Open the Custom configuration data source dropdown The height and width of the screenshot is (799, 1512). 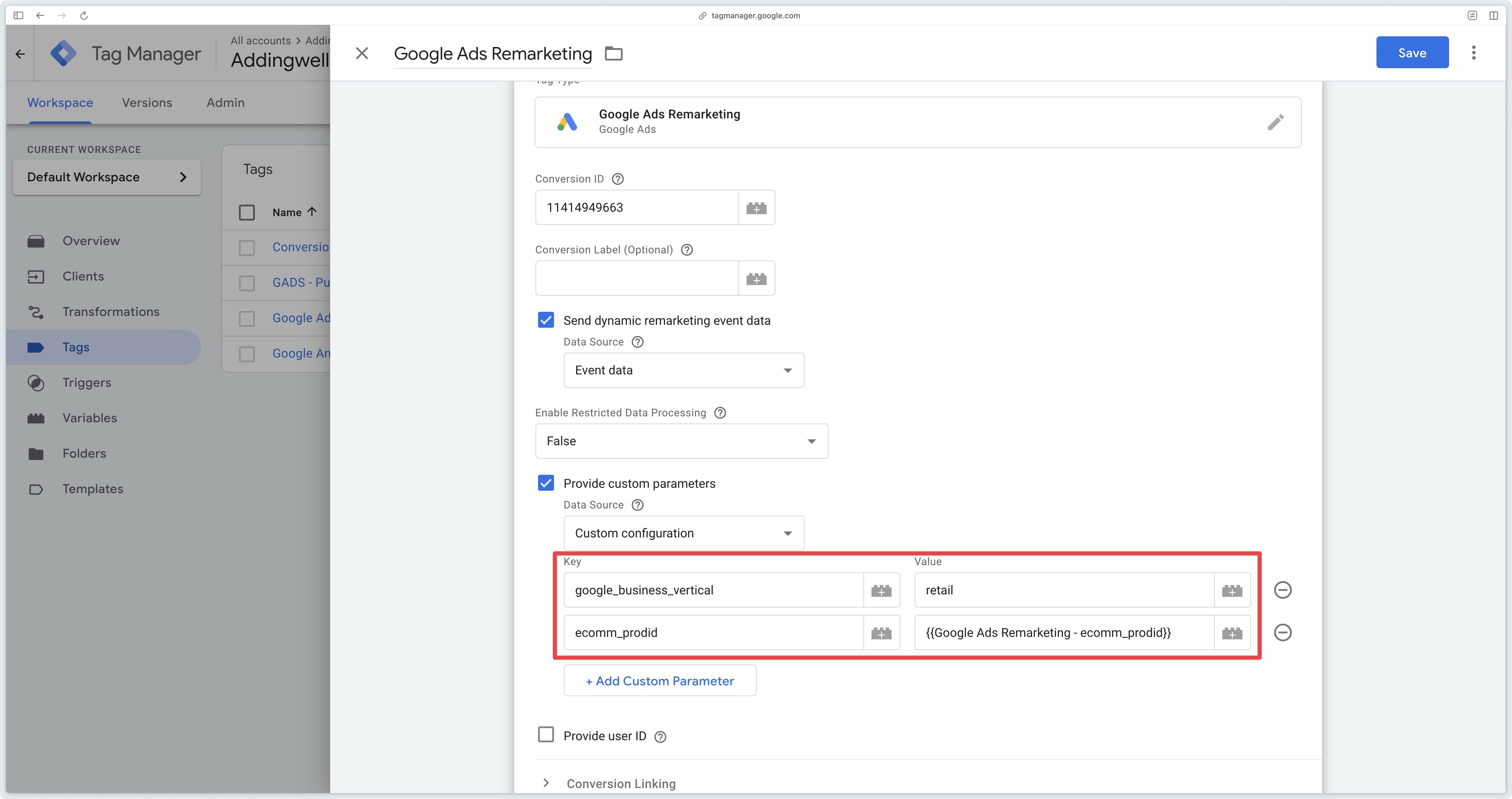[683, 533]
